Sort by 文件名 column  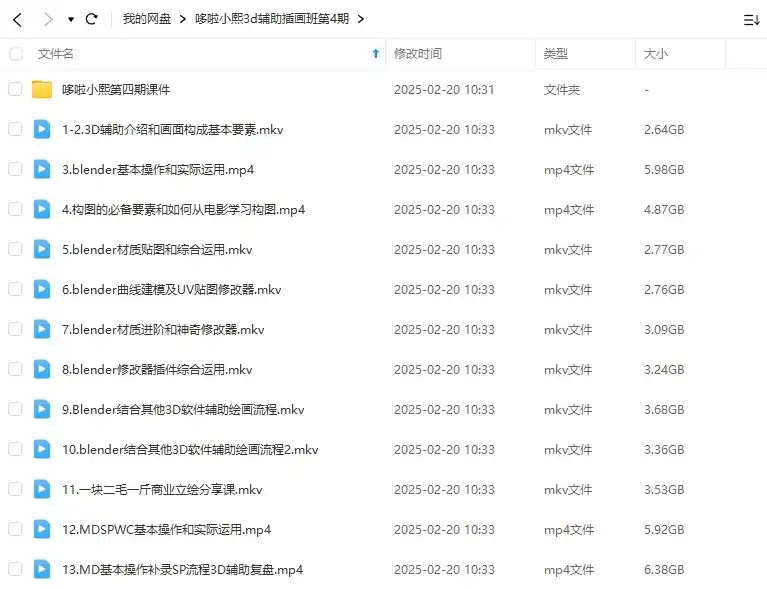tap(55, 54)
